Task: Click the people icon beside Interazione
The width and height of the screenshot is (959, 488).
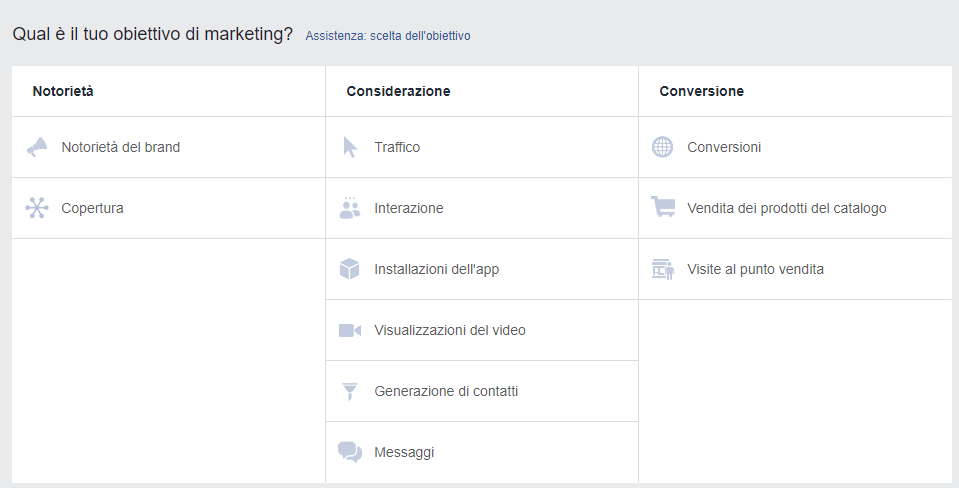Action: point(349,208)
